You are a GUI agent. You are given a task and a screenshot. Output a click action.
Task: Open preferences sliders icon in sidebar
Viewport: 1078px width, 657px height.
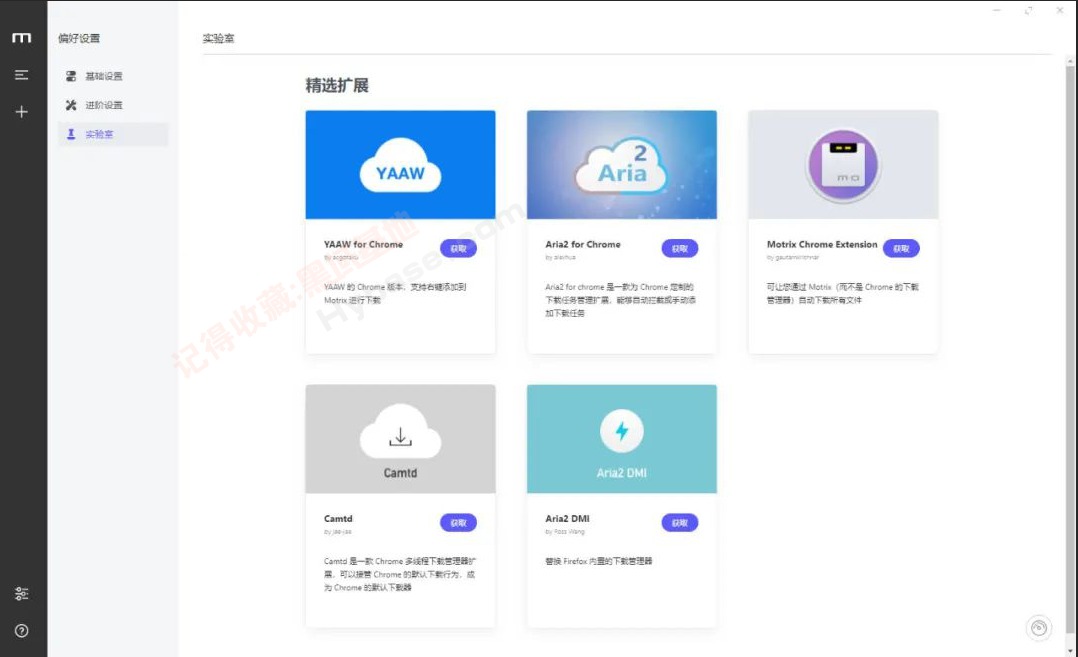[x=21, y=593]
